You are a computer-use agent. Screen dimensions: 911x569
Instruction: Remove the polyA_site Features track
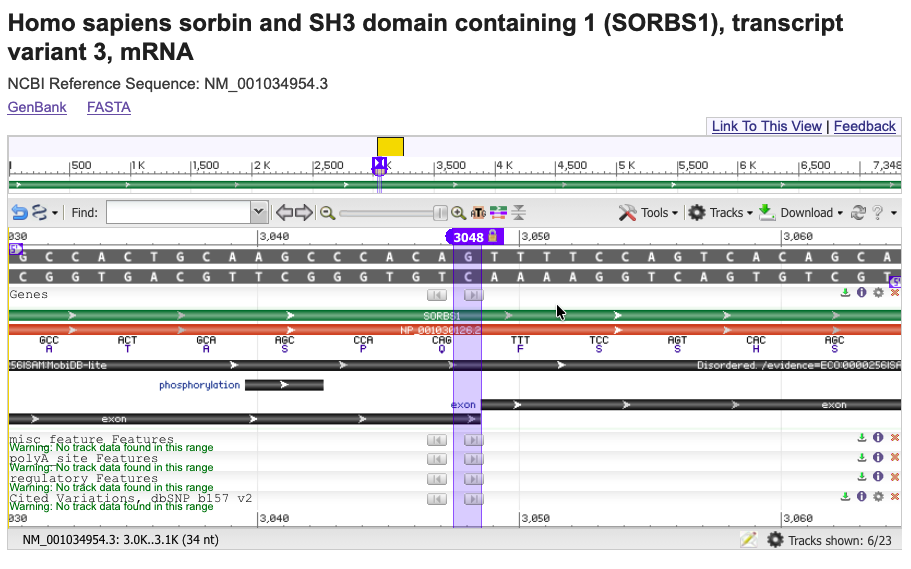tap(895, 457)
